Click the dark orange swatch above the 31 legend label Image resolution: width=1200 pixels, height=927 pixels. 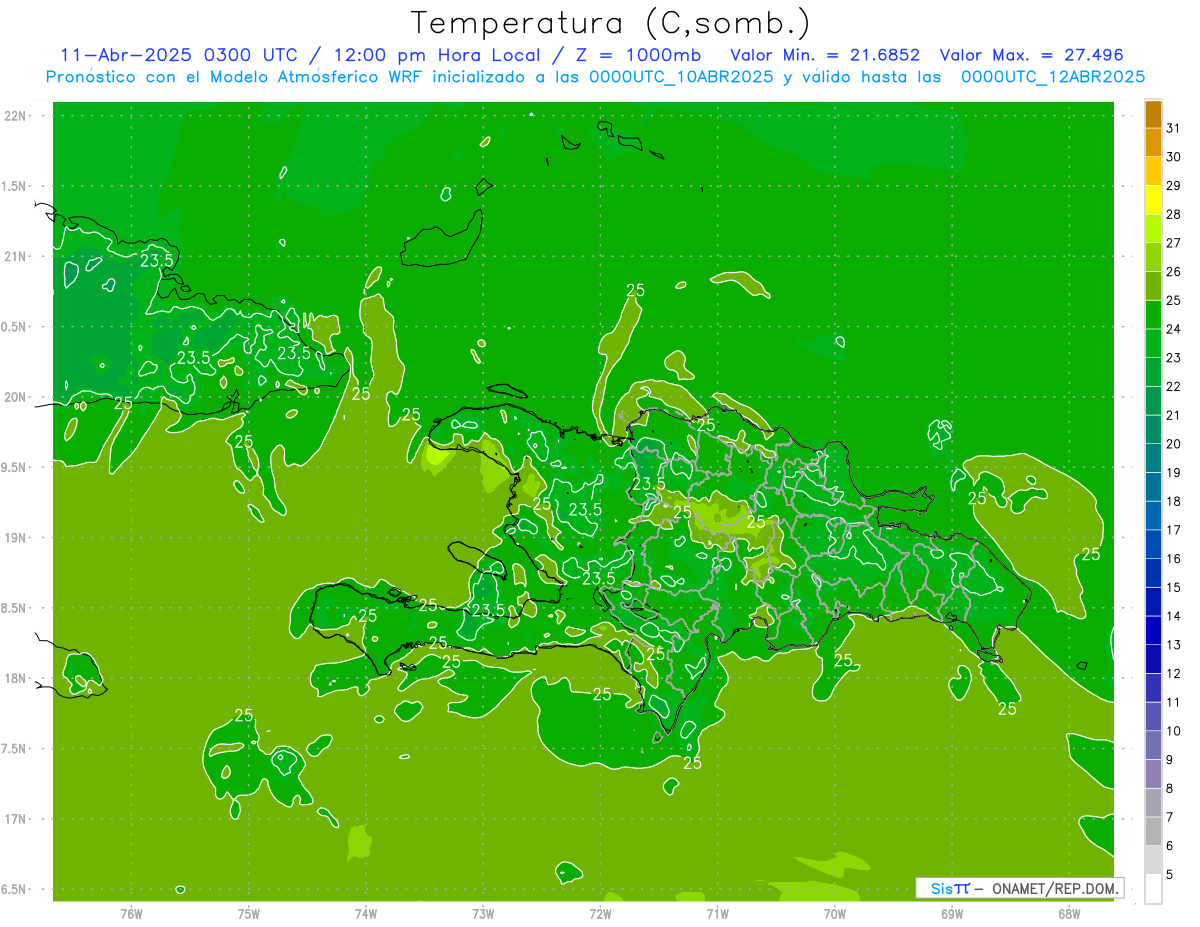(1153, 114)
